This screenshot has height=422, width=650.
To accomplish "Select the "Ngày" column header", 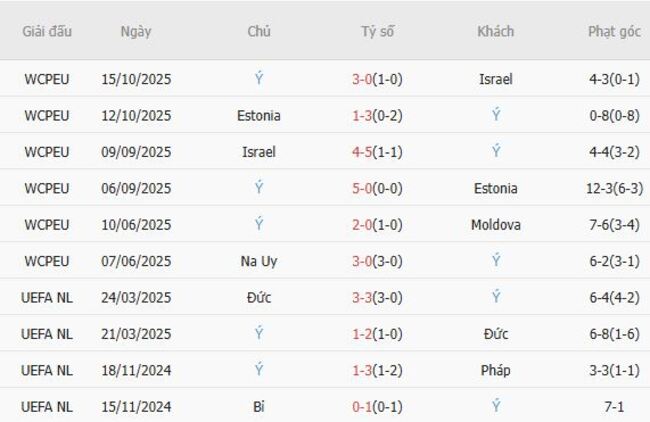I will pos(136,31).
